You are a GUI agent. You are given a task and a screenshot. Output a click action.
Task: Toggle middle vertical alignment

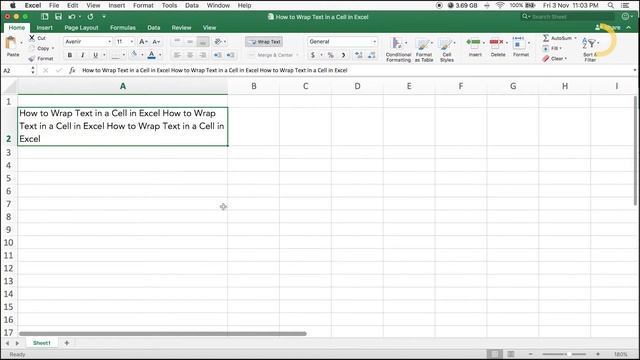190,42
